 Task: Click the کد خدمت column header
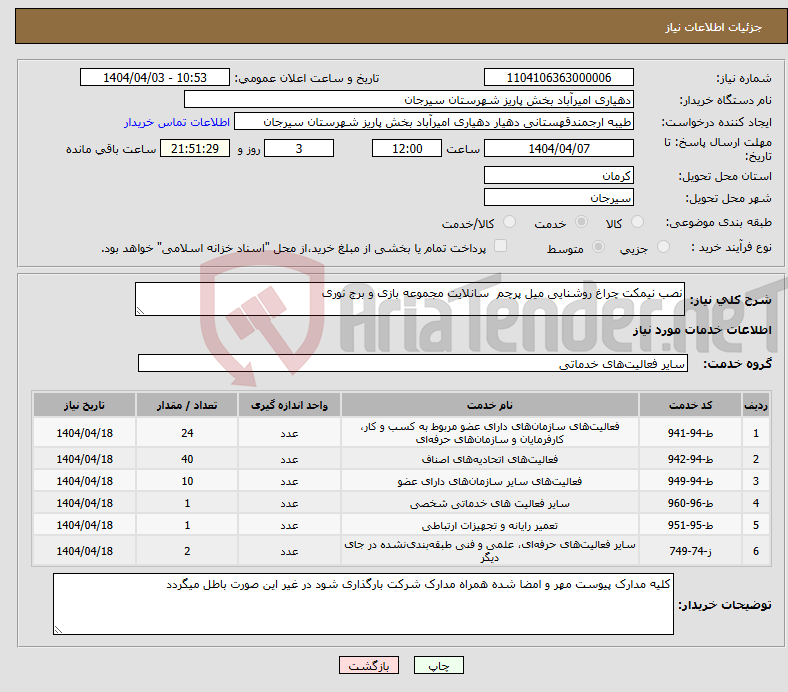[x=690, y=405]
